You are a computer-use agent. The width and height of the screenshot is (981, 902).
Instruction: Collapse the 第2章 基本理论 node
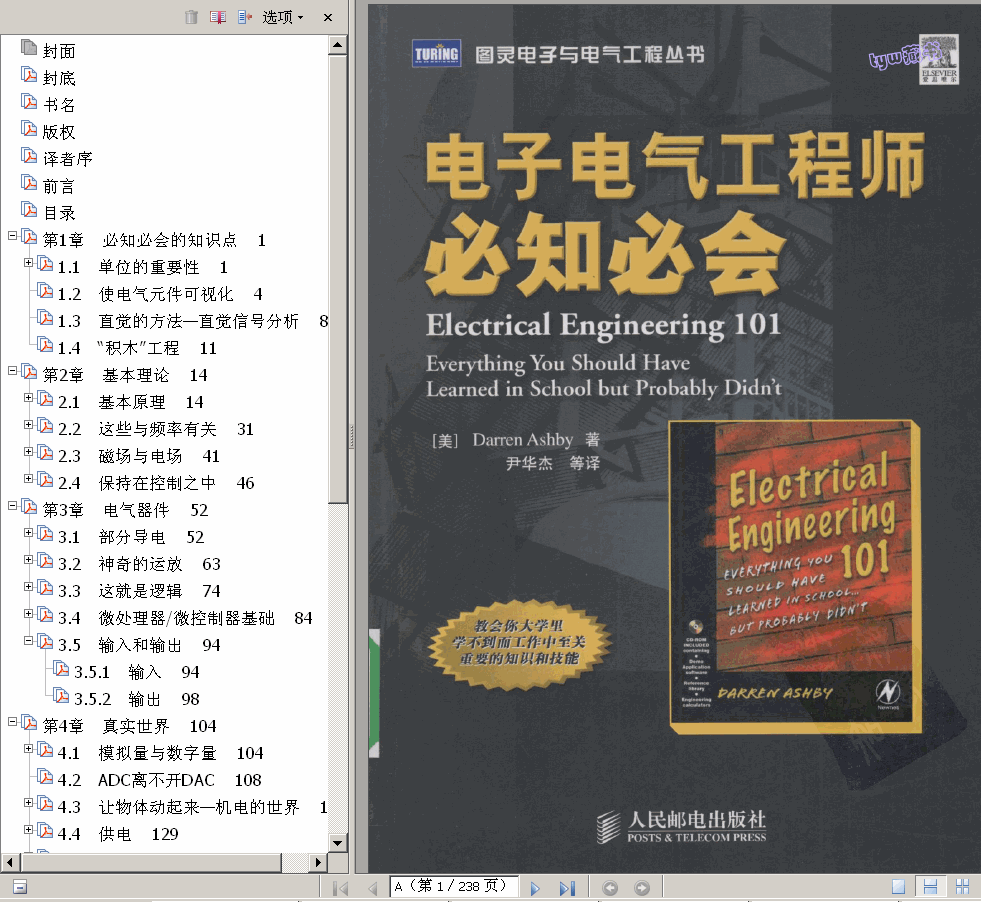click(x=12, y=371)
